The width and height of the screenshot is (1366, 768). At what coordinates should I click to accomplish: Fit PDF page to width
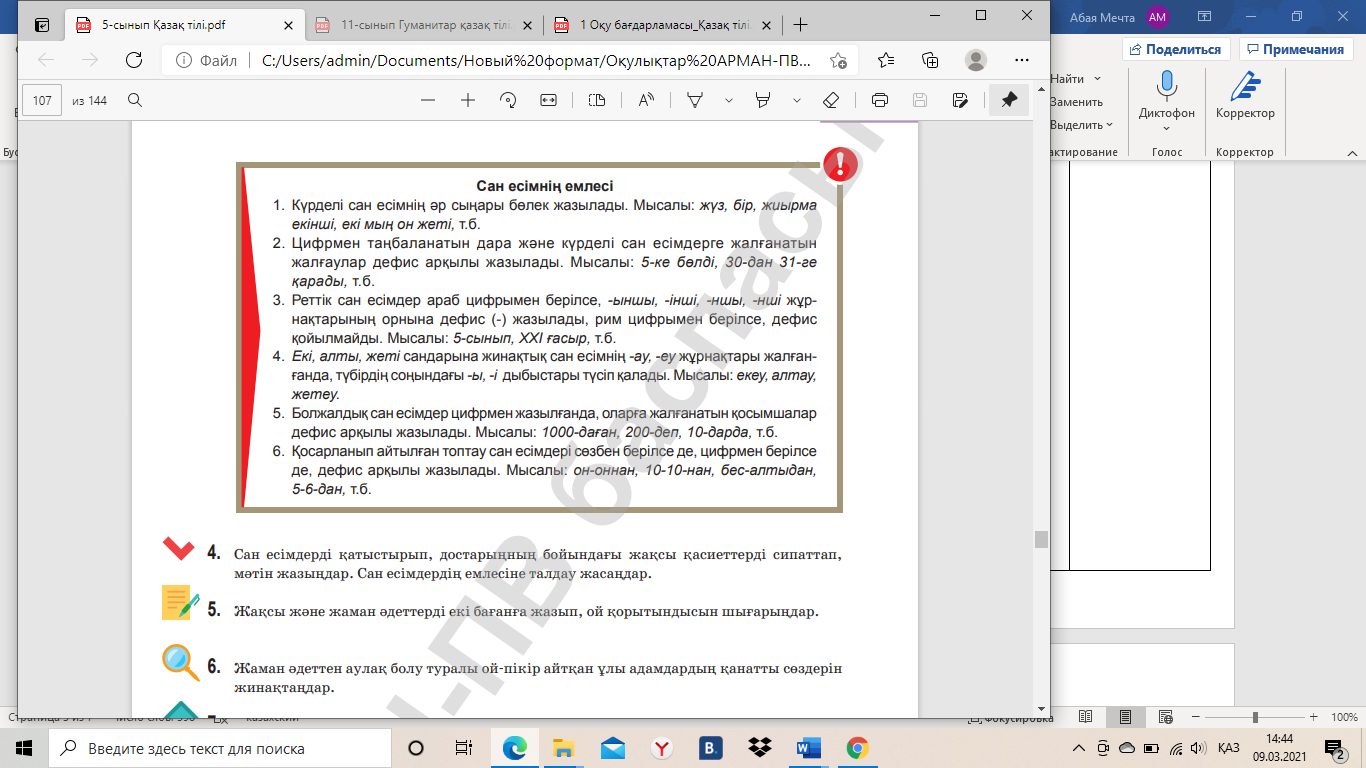[x=548, y=100]
